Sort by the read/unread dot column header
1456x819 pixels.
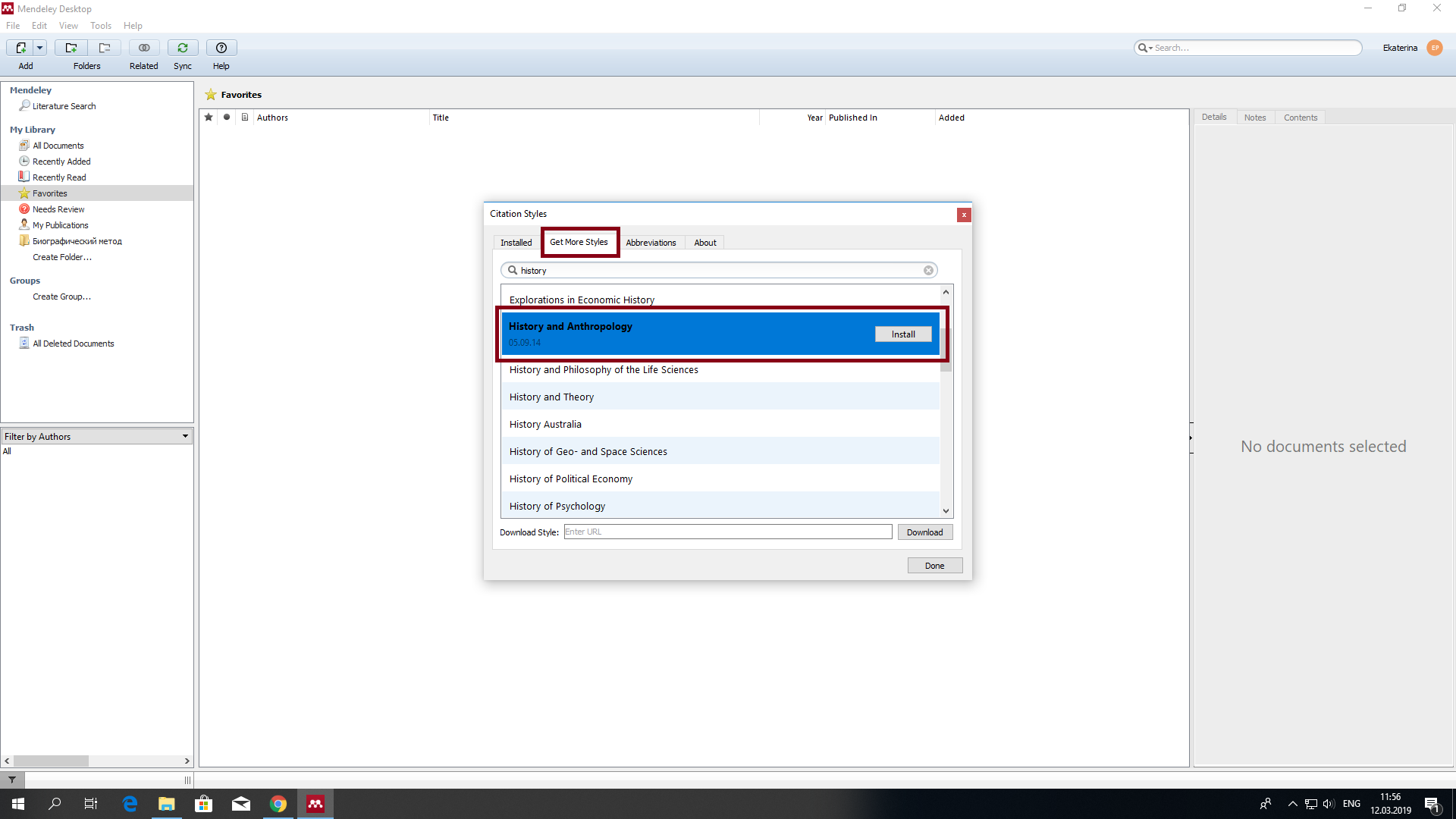click(227, 118)
